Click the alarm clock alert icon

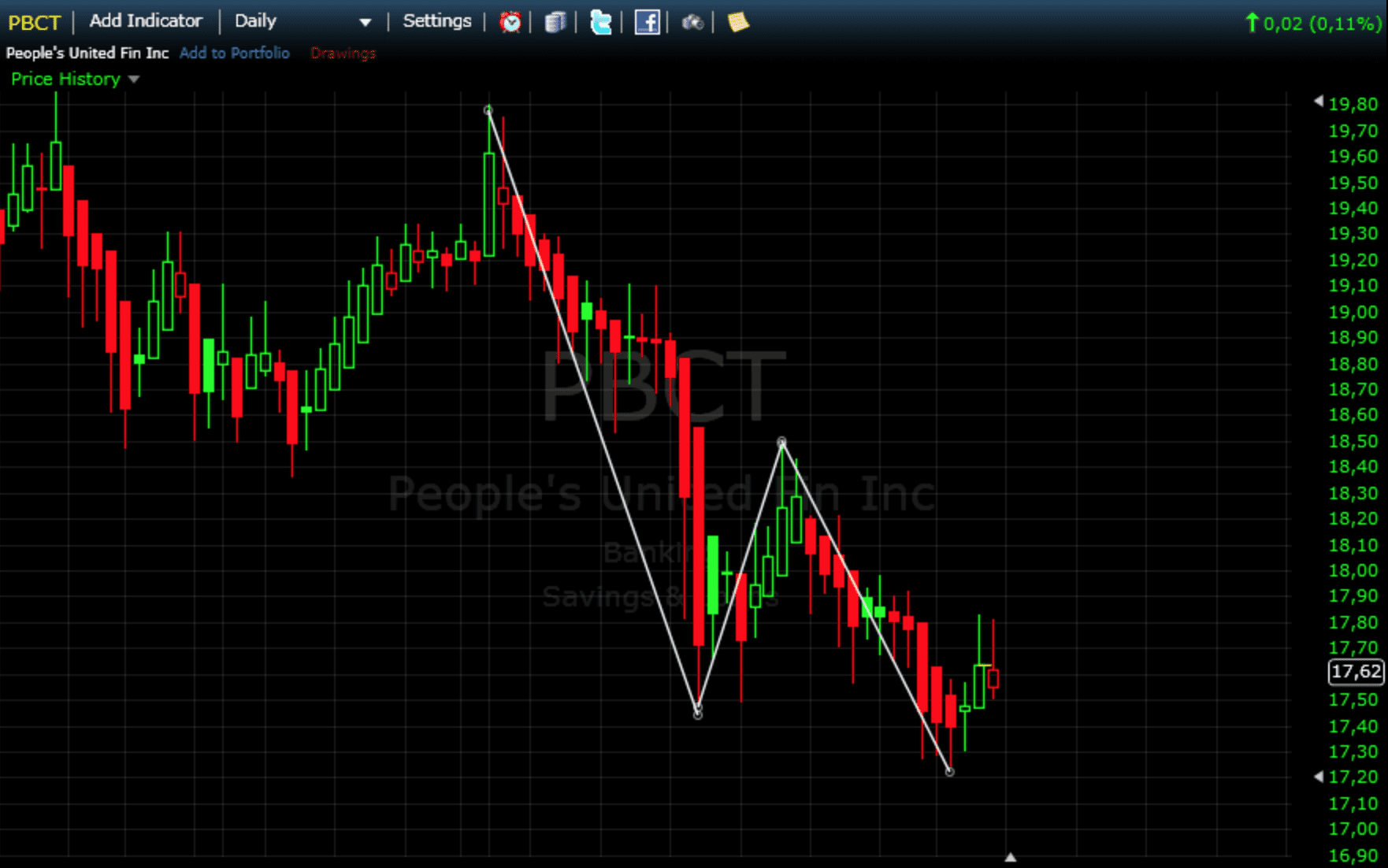(510, 22)
